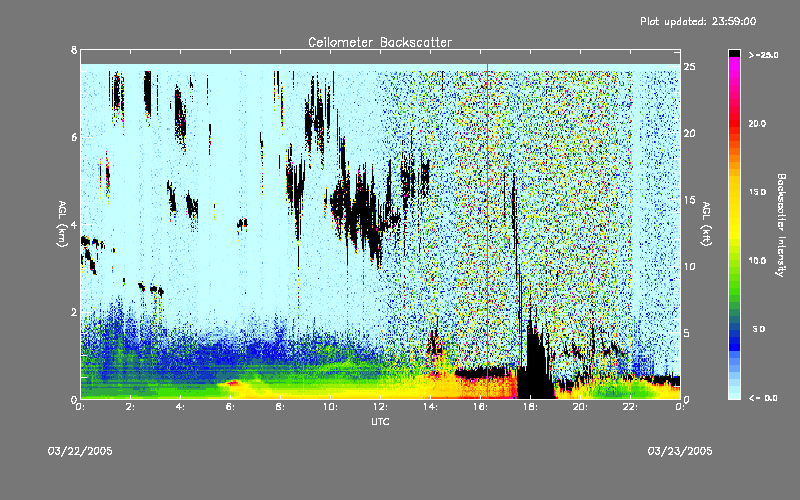Click the red backscatter spot near 6 UTC

232,383
